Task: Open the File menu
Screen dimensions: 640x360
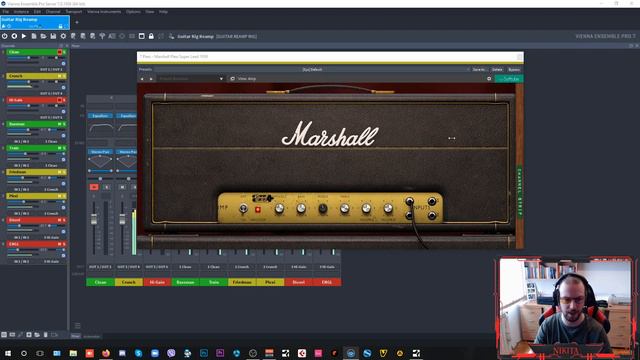Action: coord(5,12)
